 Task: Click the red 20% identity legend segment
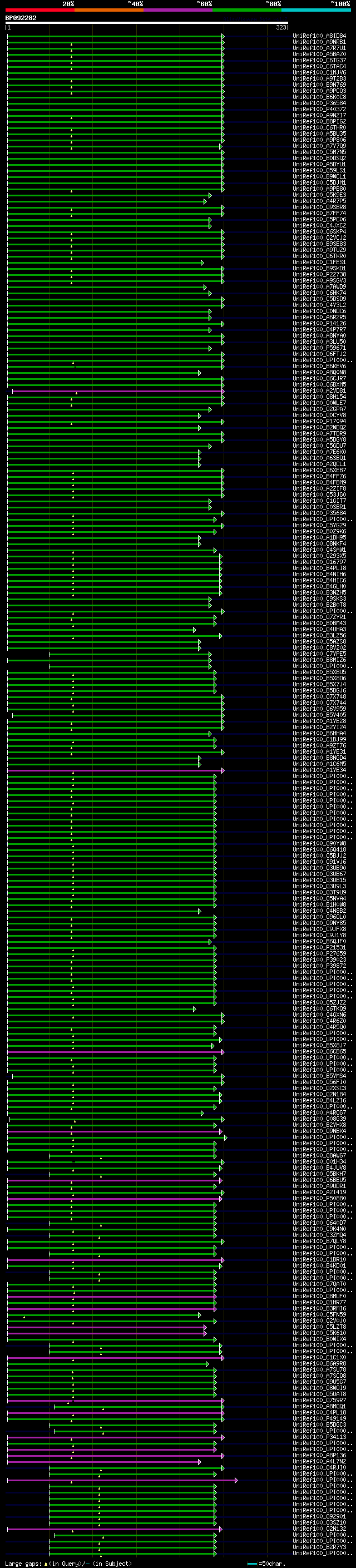pyautogui.click(x=39, y=11)
